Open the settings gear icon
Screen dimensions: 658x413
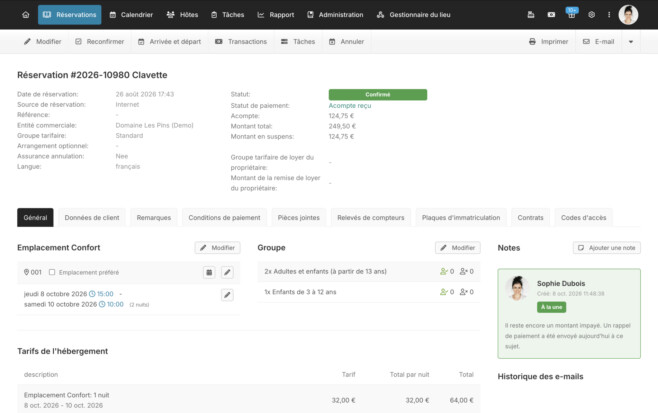point(591,15)
